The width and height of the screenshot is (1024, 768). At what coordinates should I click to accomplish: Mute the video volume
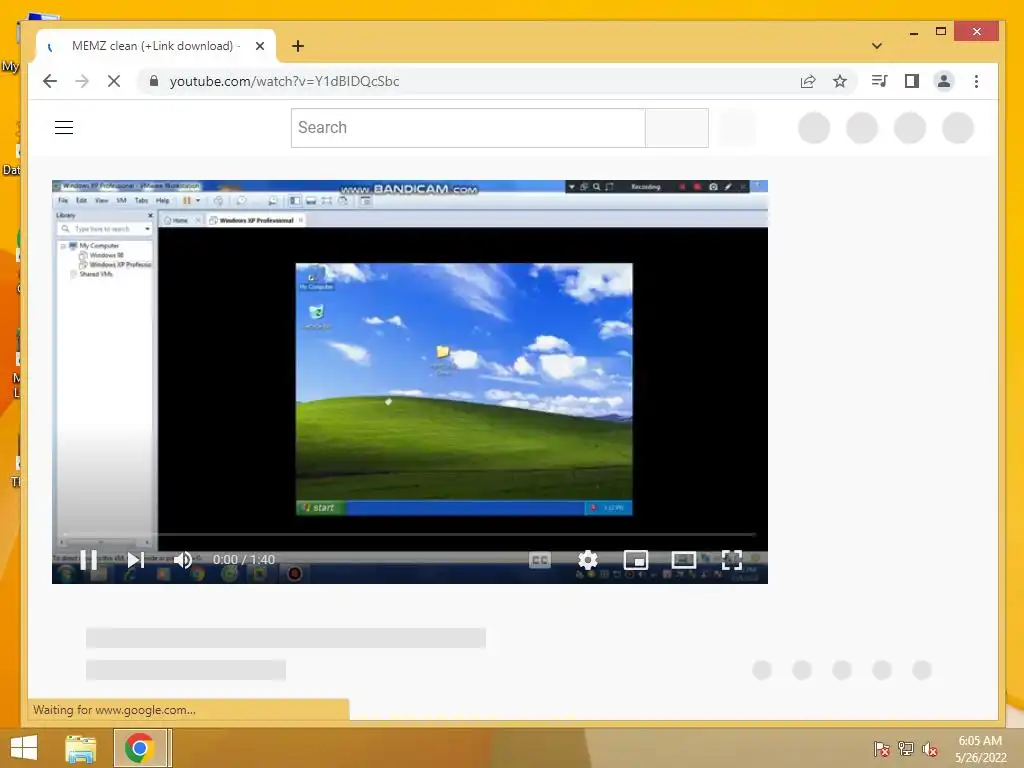tap(184, 560)
